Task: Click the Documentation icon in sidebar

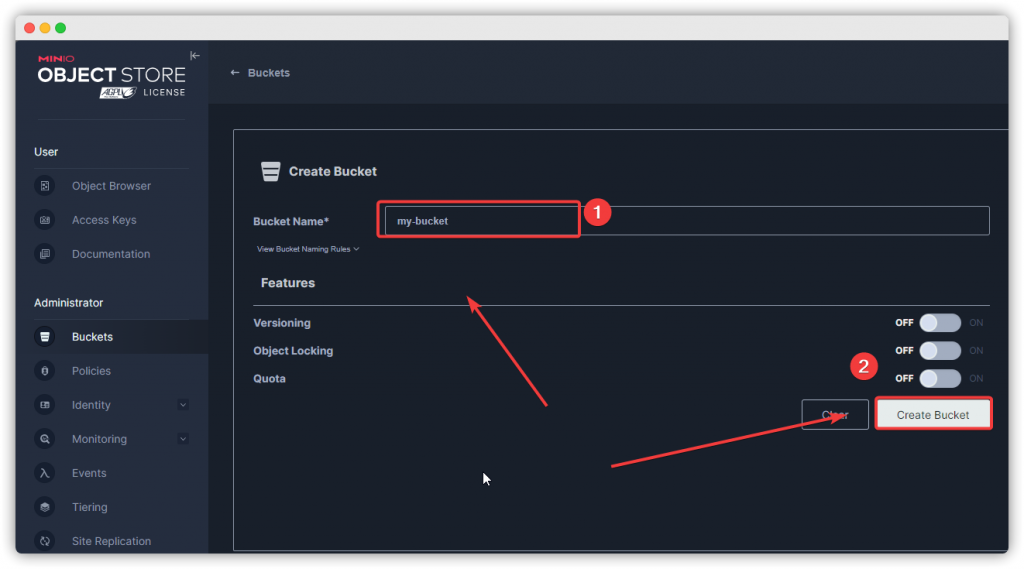Action: [x=45, y=254]
